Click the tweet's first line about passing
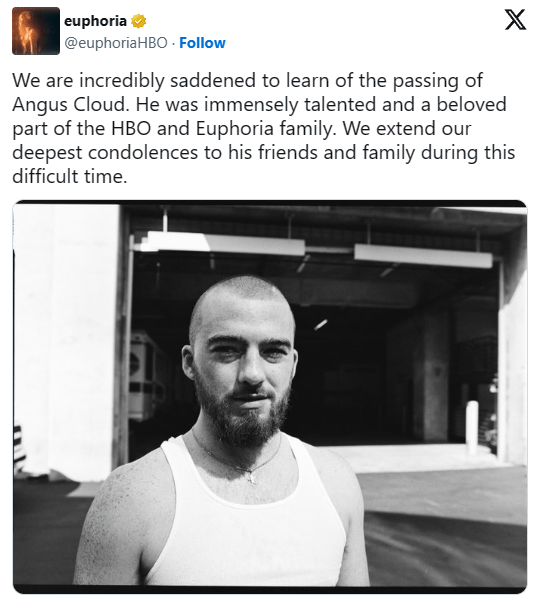 pos(248,80)
